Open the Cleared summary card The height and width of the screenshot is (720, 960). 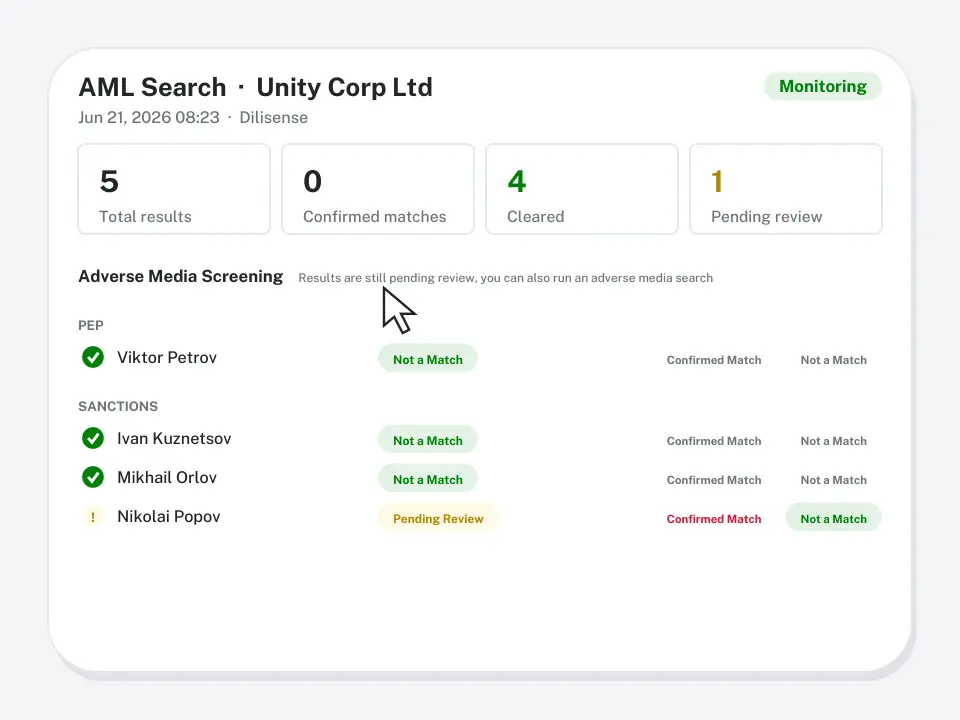click(582, 189)
